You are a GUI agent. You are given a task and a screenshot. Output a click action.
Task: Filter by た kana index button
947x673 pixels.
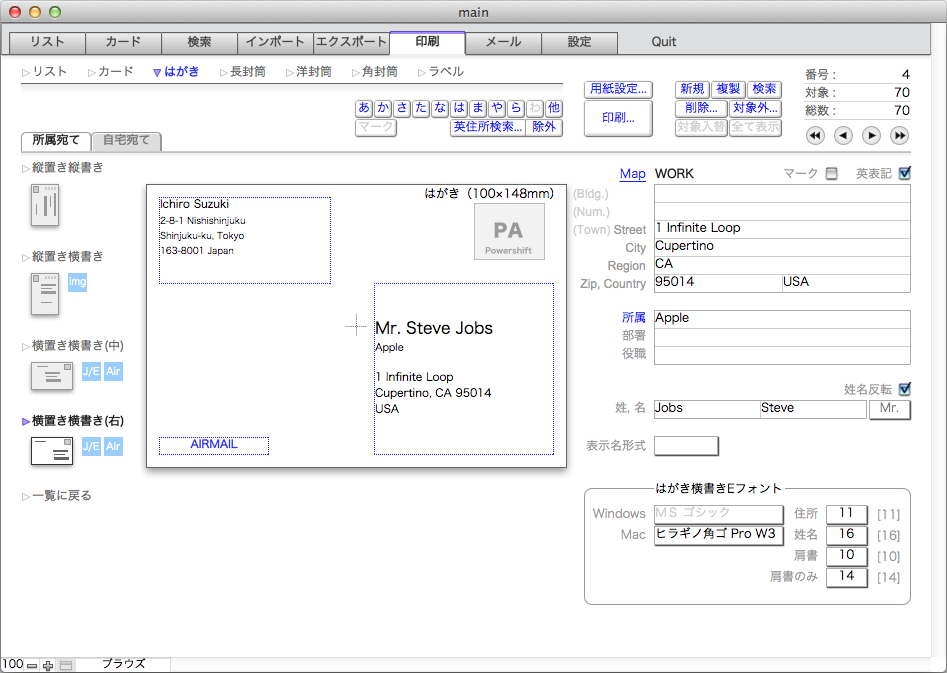pyautogui.click(x=421, y=108)
